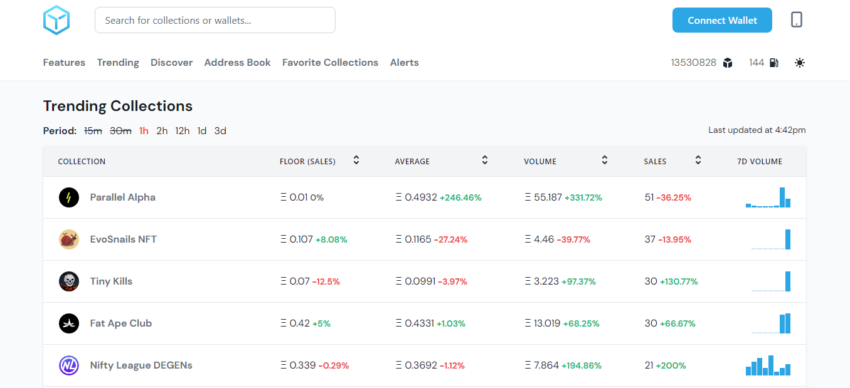
Task: Open the mobile device icon beside Connect Wallet
Action: [x=796, y=20]
